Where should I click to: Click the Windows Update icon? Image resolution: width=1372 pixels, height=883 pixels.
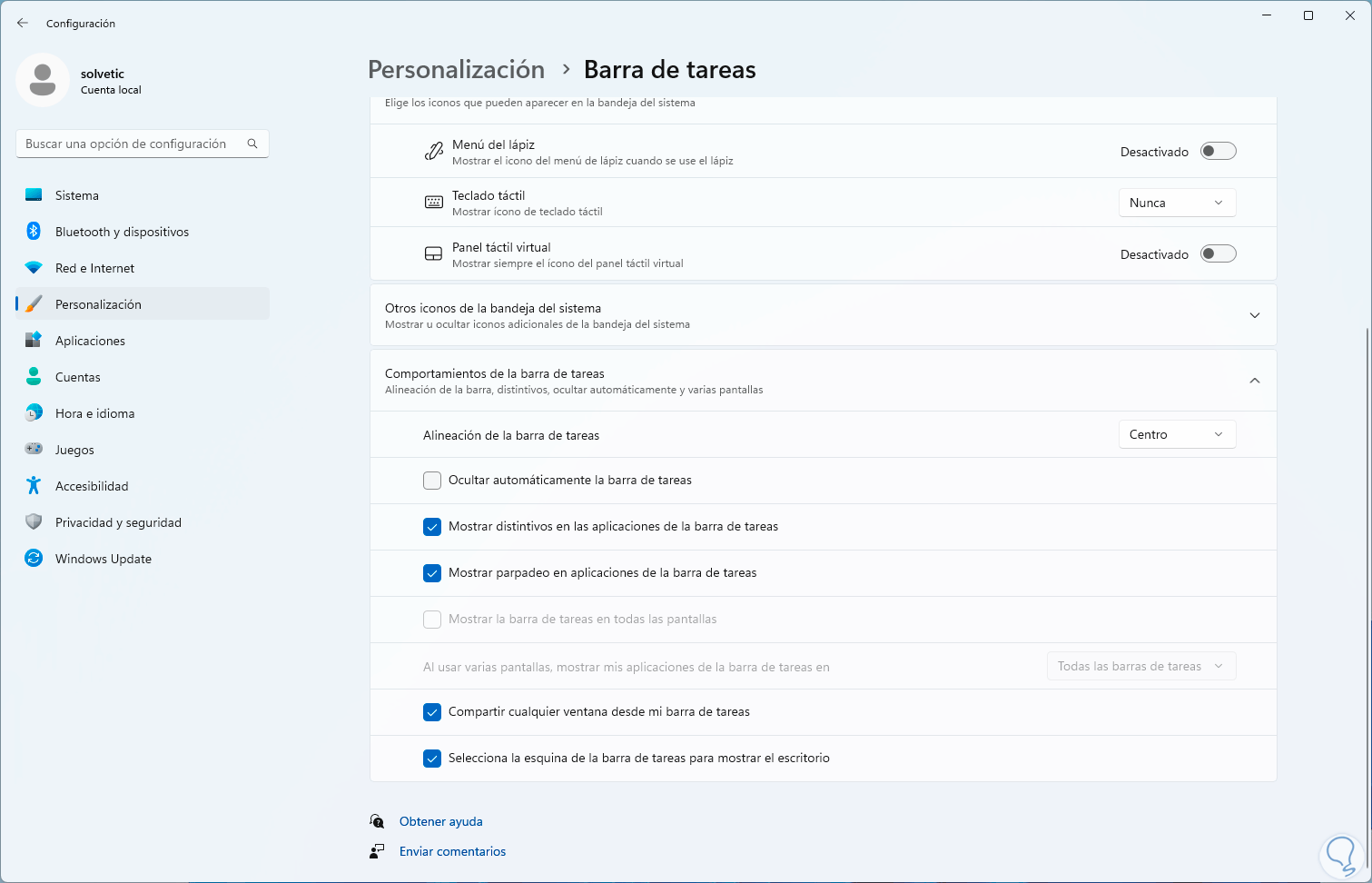coord(34,559)
